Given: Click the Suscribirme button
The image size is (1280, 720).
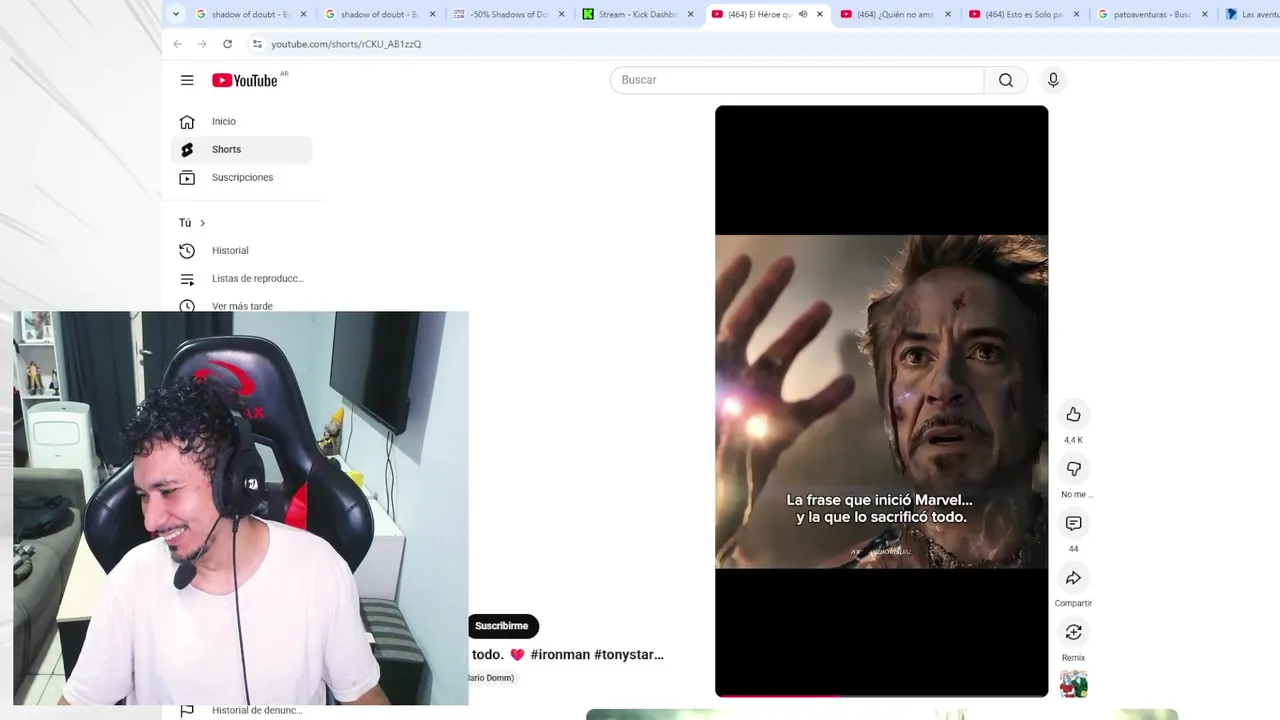Looking at the screenshot, I should [502, 626].
